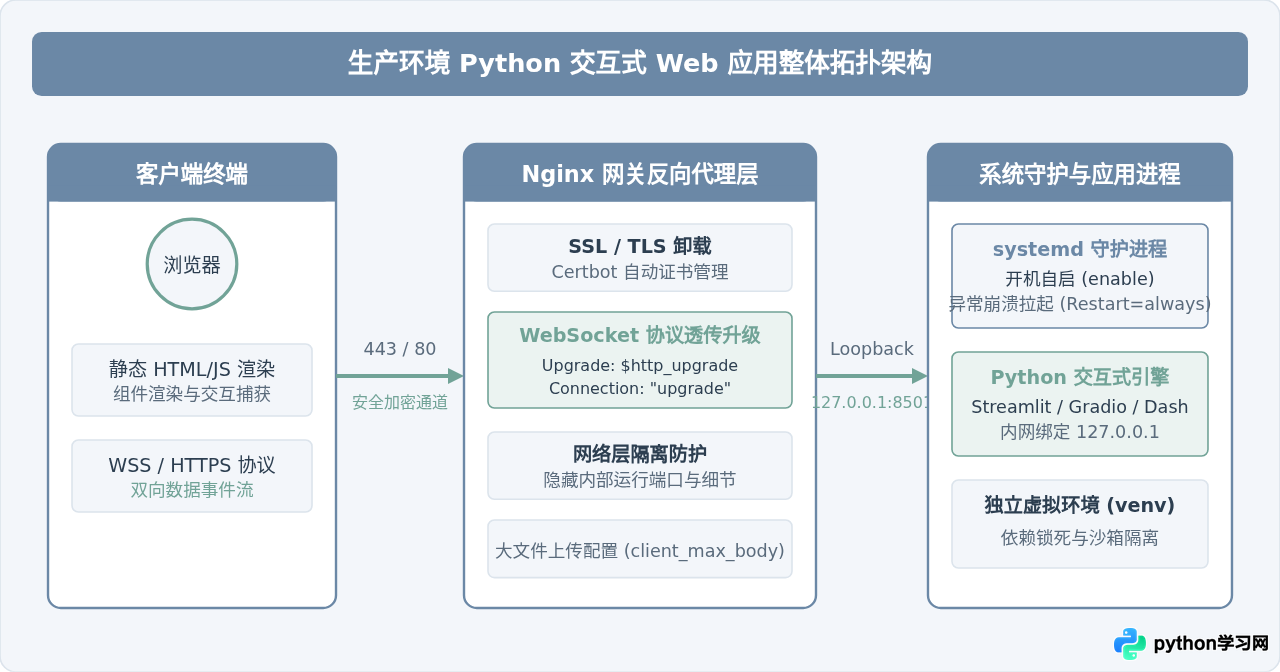Image resolution: width=1280 pixels, height=672 pixels.
Task: Click the text Streamlit / Gradio / Dash
Action: pyautogui.click(x=1080, y=407)
